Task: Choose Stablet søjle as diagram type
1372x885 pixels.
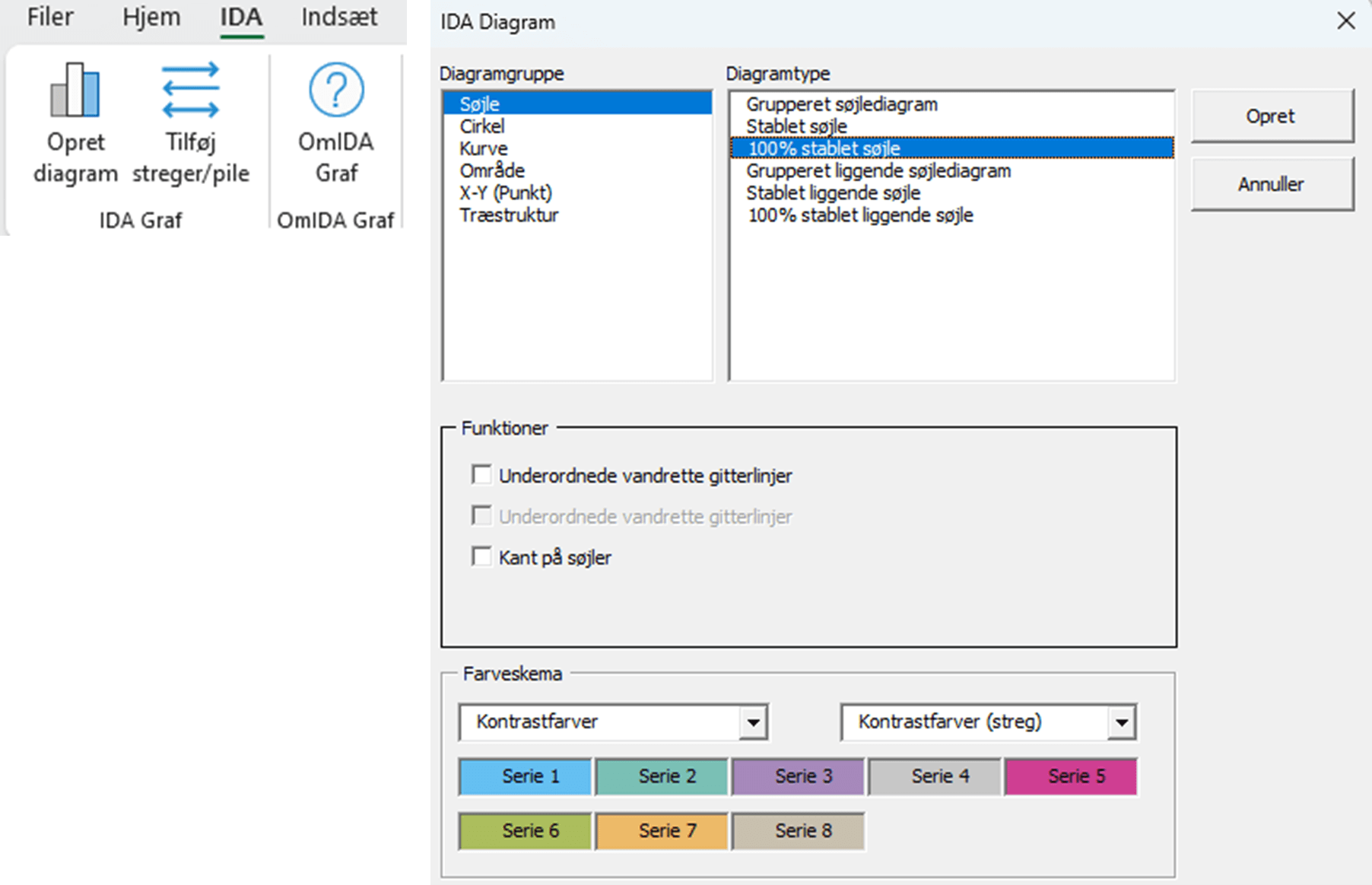Action: coord(796,125)
